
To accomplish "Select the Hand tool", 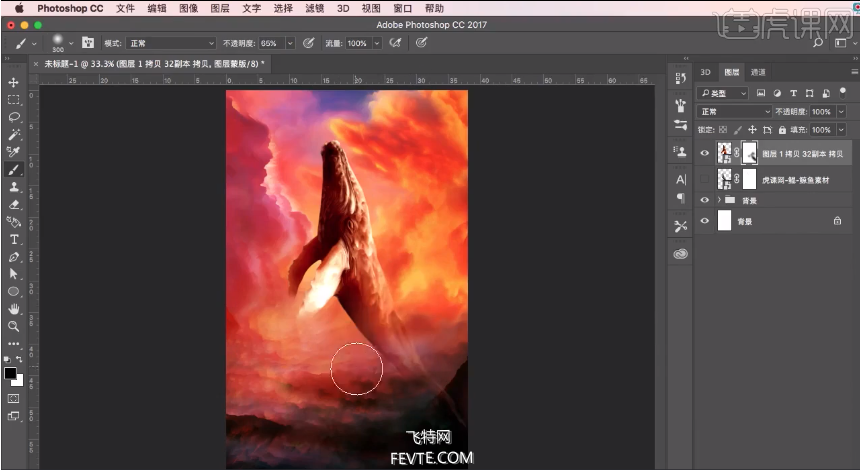I will click(x=14, y=308).
